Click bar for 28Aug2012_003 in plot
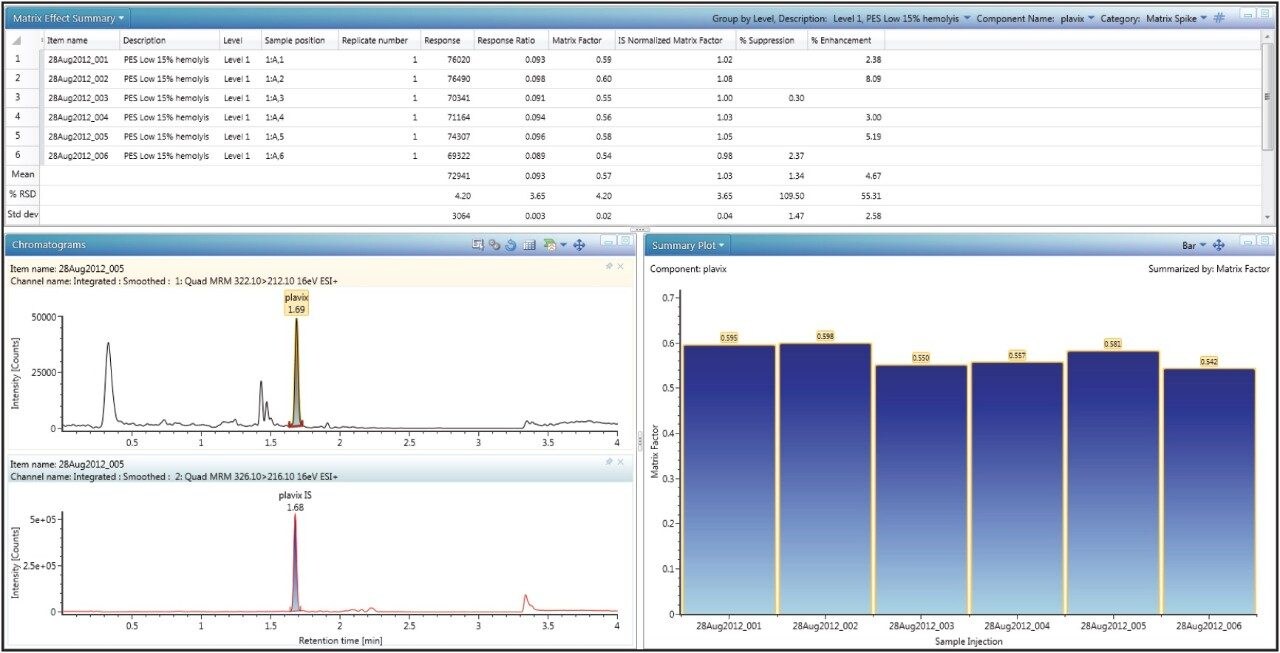The image size is (1280, 653). tap(921, 490)
